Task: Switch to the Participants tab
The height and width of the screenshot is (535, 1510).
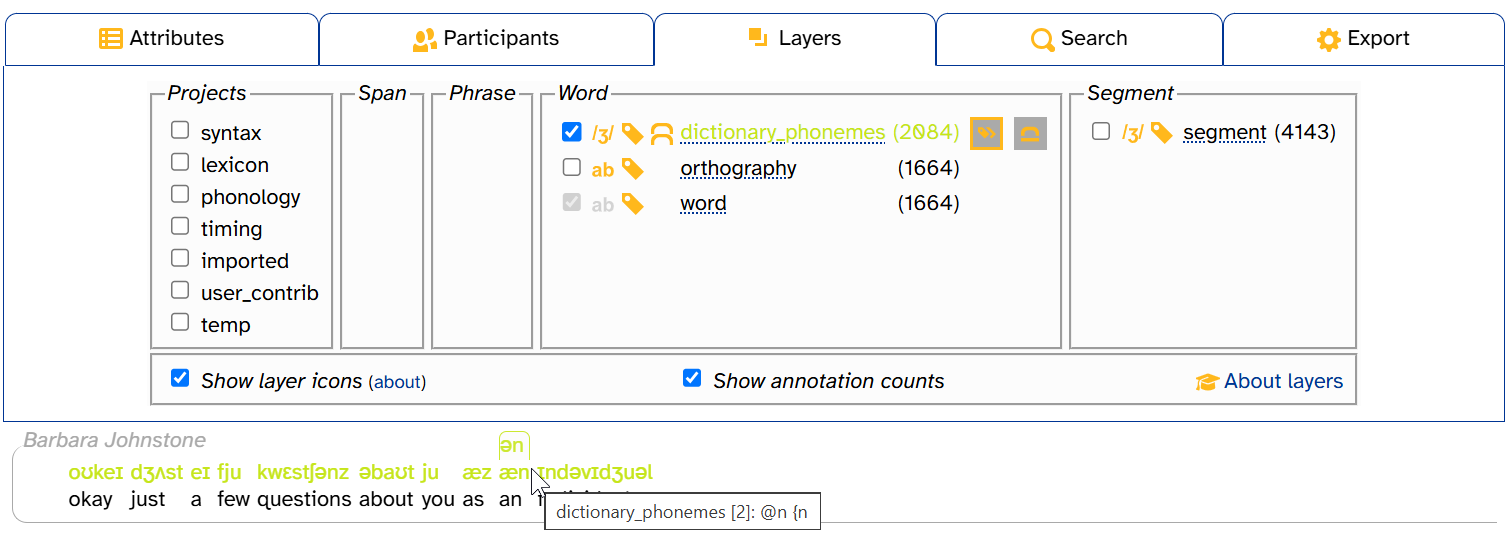Action: (x=486, y=39)
